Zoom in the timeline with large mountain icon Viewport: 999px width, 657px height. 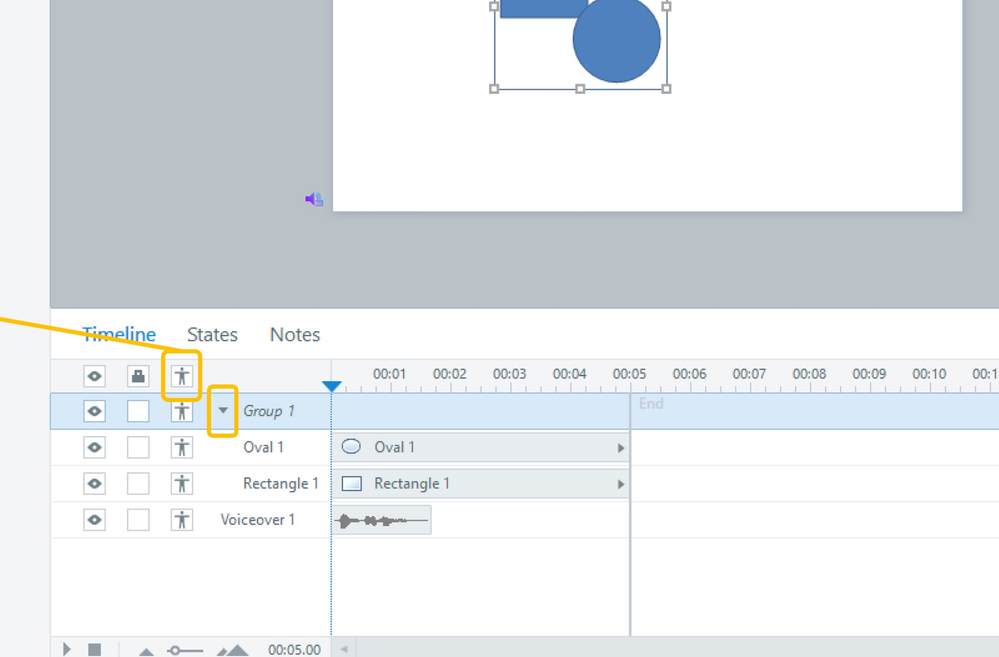click(233, 650)
